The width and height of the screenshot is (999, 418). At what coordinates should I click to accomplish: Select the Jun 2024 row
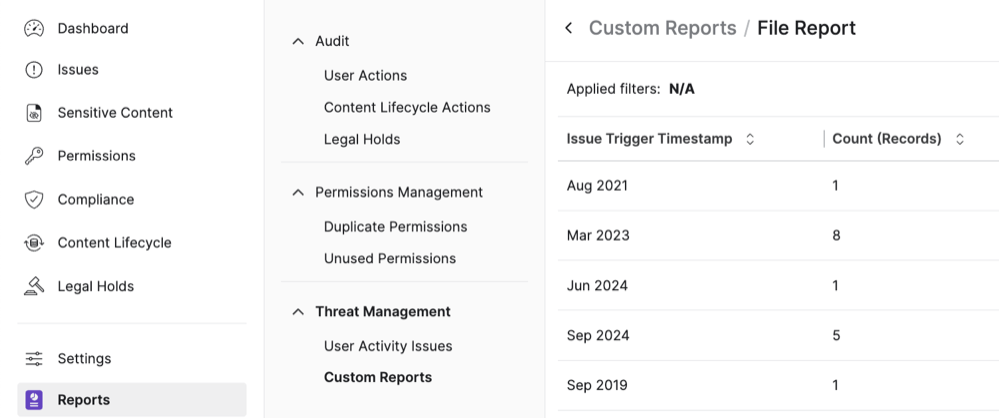(x=778, y=285)
